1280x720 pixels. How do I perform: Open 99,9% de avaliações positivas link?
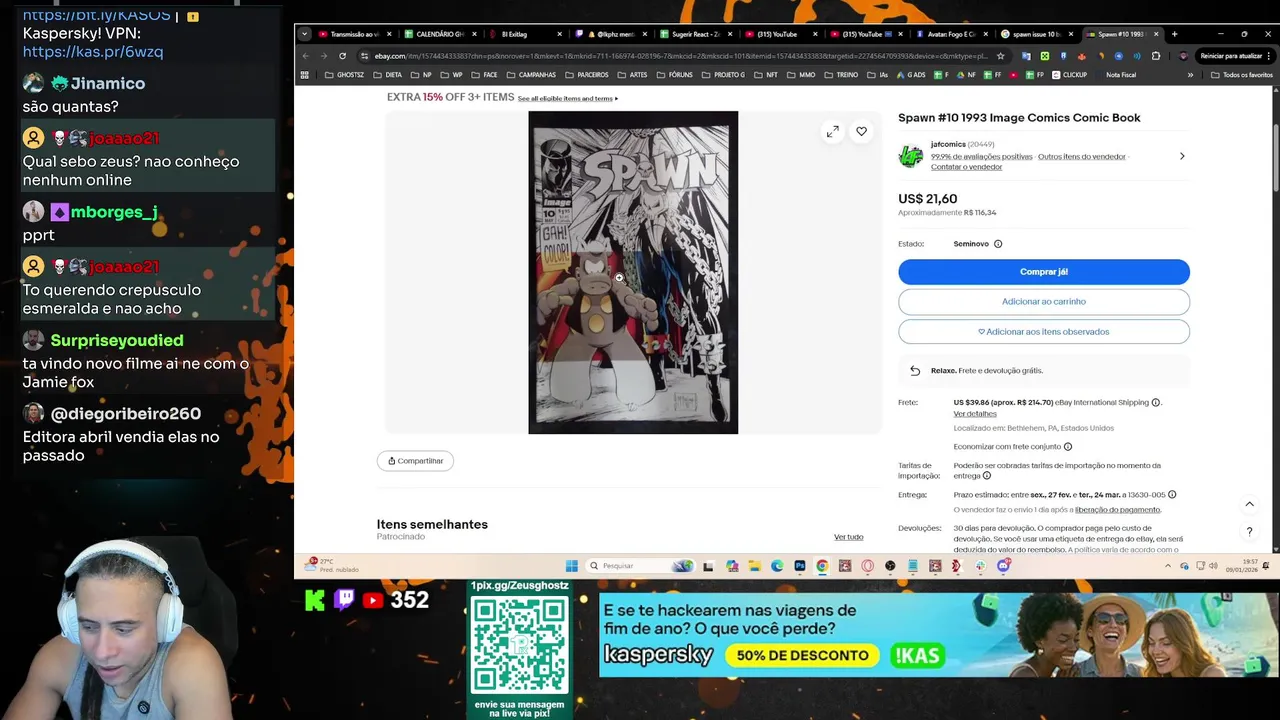[981, 157]
